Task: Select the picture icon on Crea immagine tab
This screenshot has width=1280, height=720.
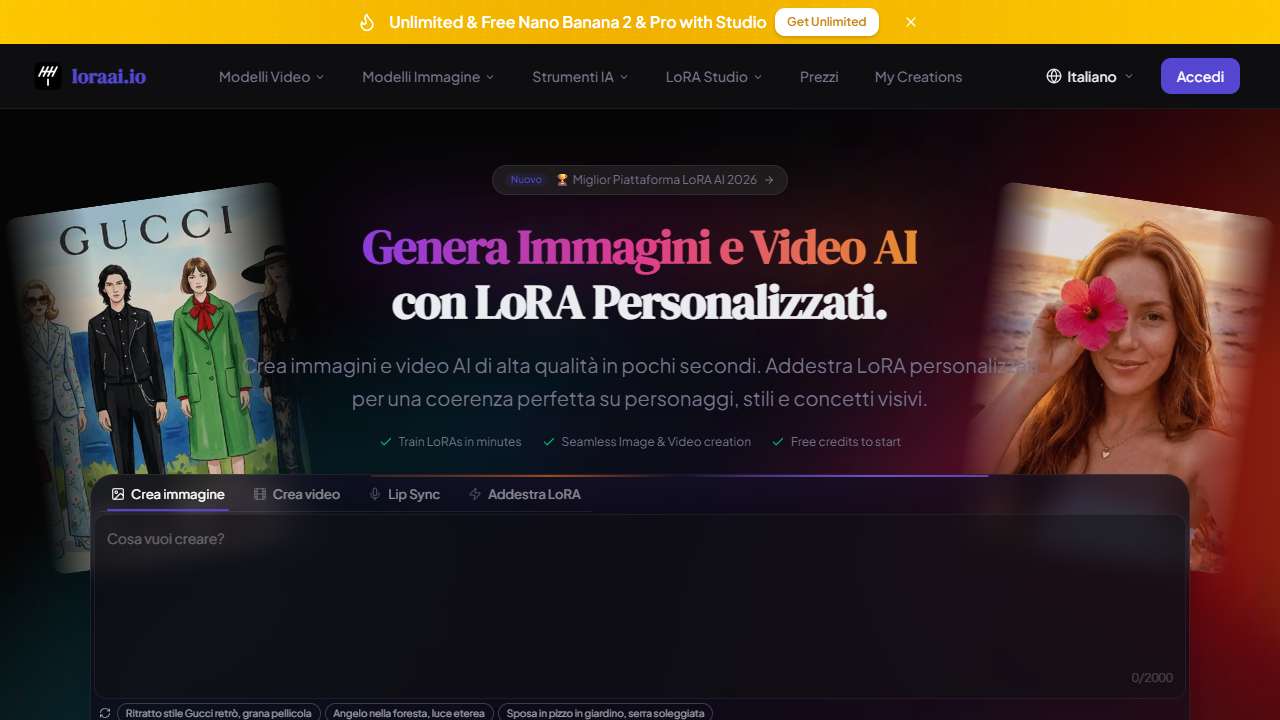Action: [120, 493]
